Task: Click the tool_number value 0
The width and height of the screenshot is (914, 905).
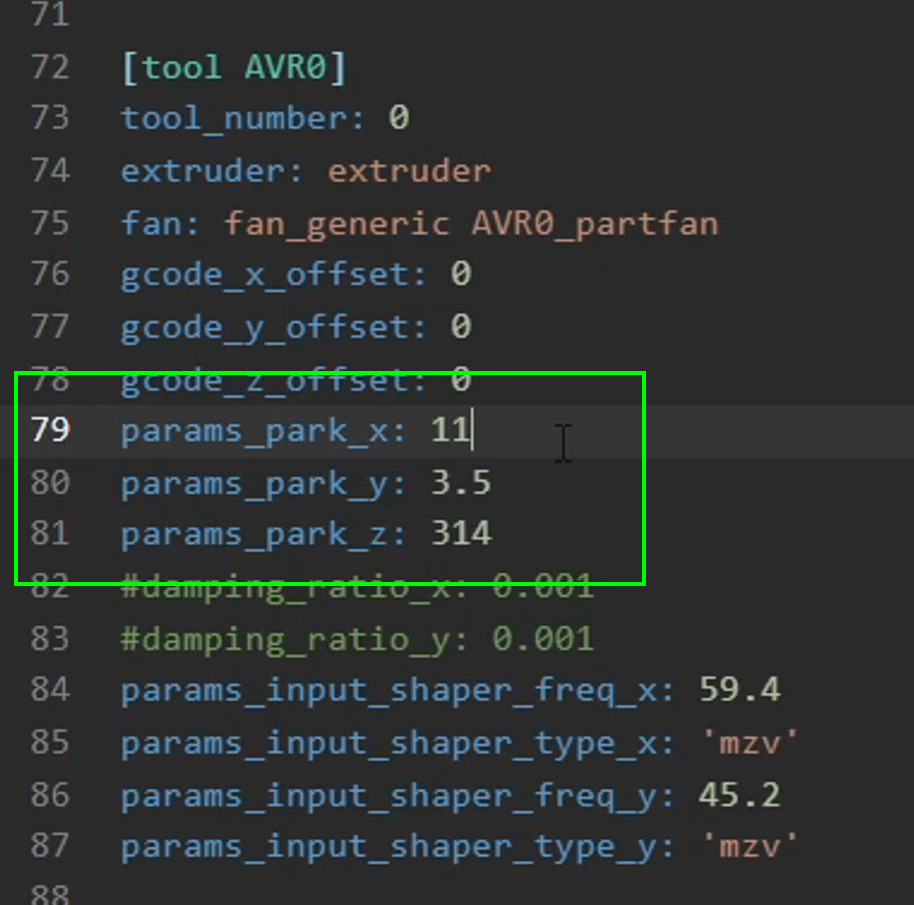Action: coord(398,119)
